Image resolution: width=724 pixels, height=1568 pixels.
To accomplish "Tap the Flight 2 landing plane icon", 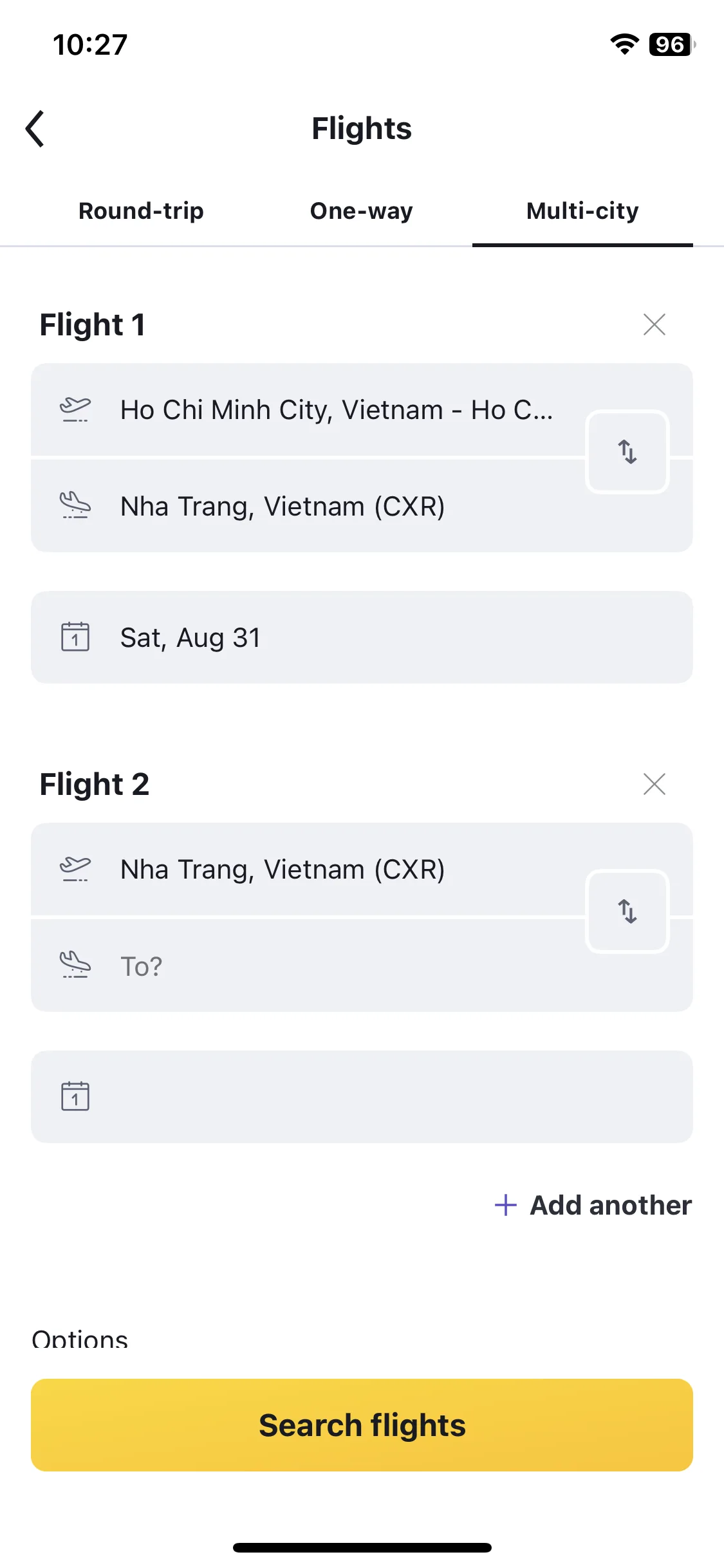I will point(75,965).
